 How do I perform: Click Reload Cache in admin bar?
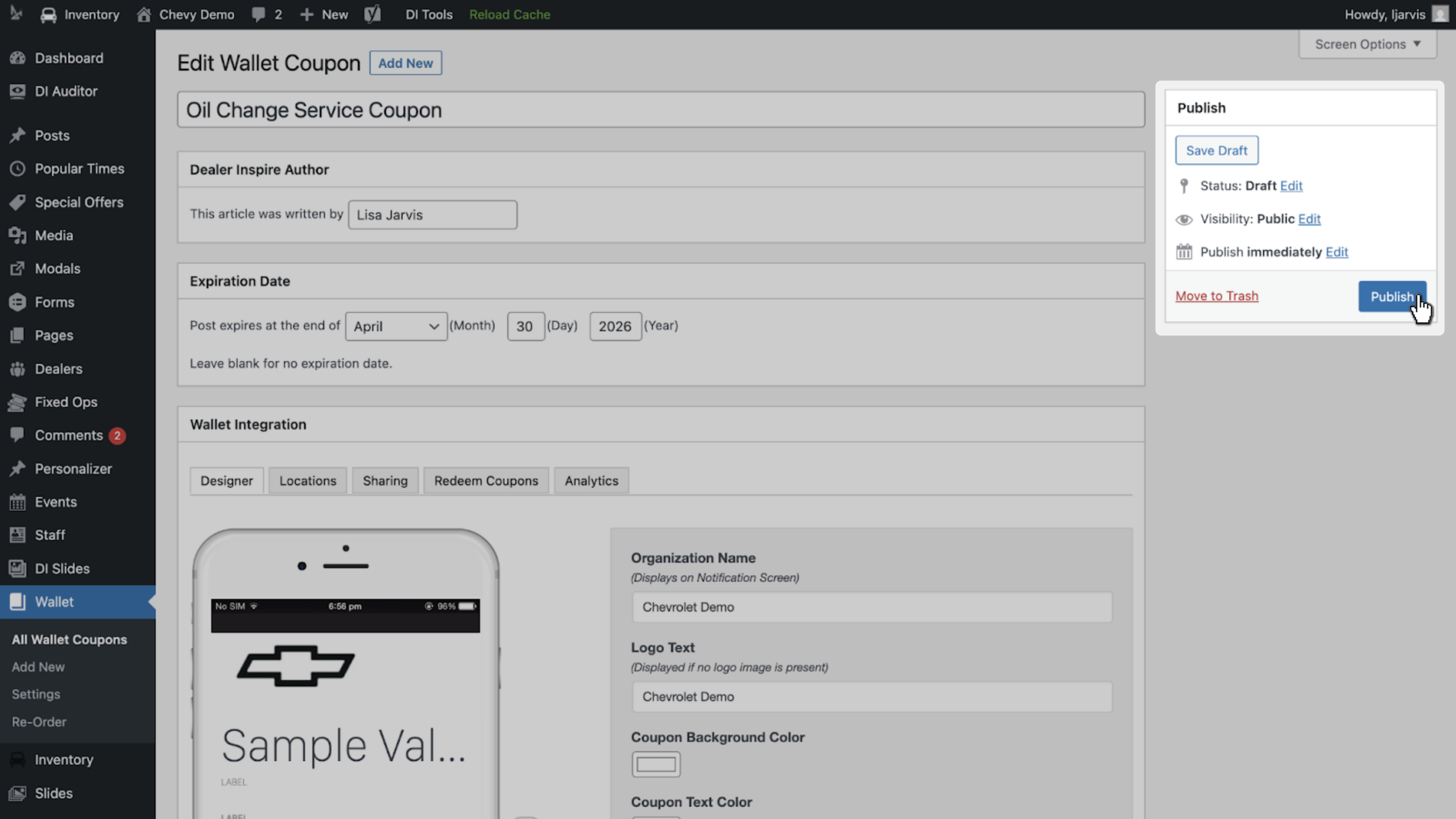[x=510, y=14]
